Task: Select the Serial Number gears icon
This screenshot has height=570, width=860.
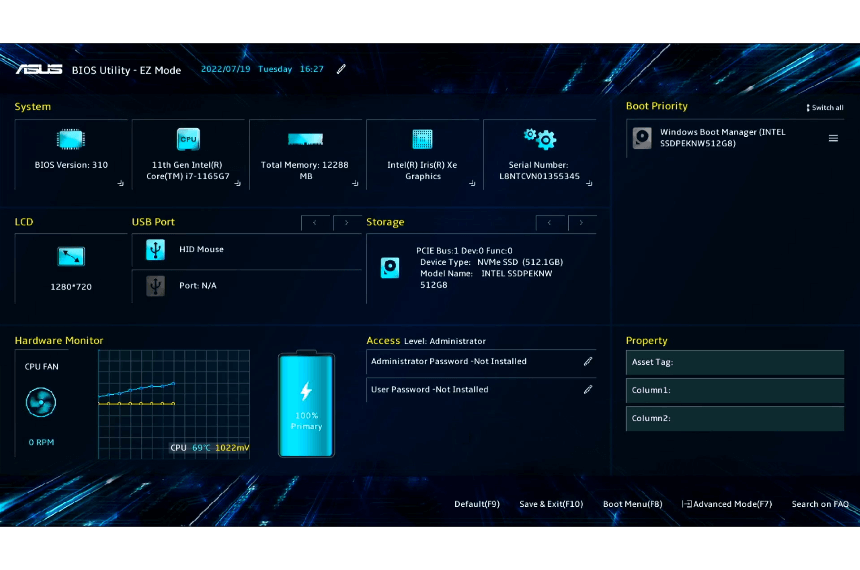Action: (x=540, y=139)
